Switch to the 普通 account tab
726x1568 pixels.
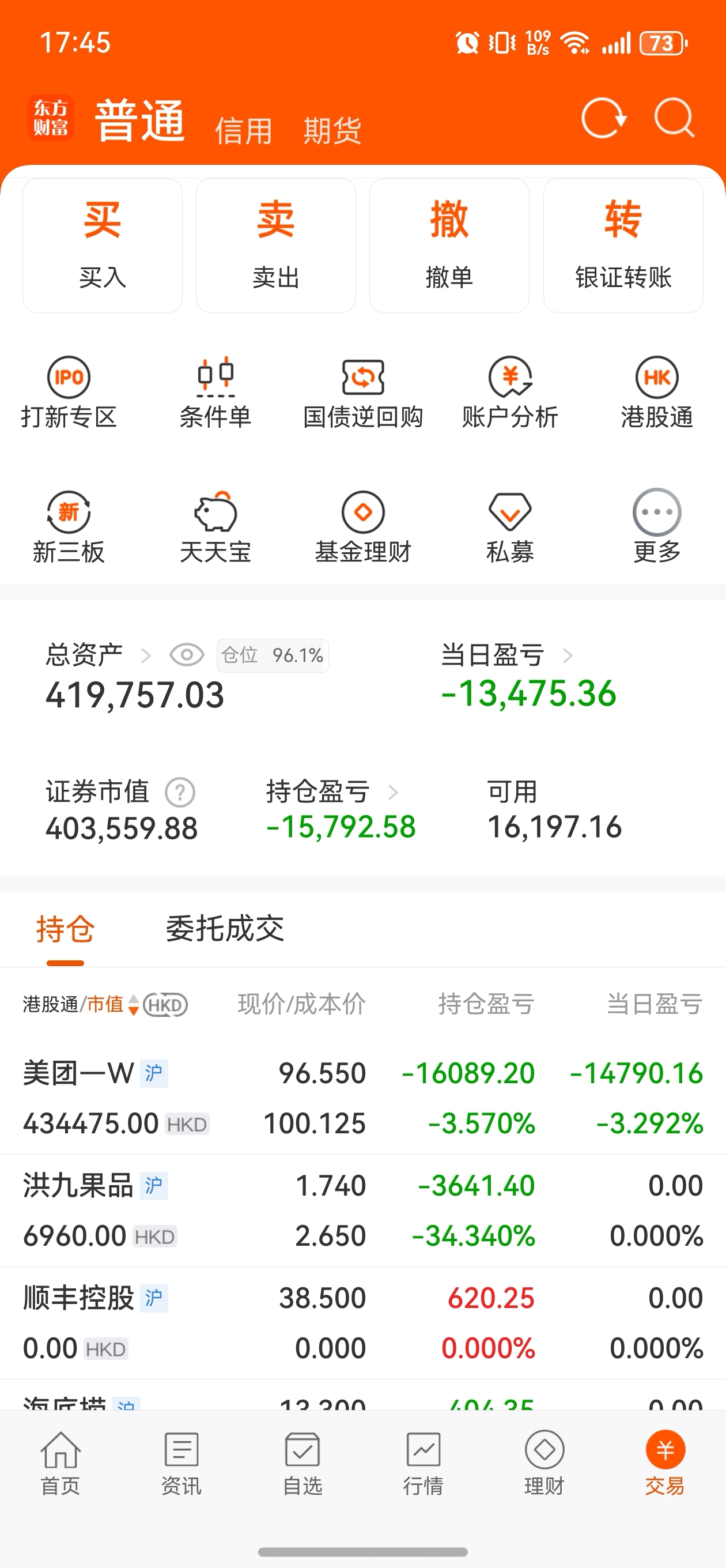(x=140, y=120)
